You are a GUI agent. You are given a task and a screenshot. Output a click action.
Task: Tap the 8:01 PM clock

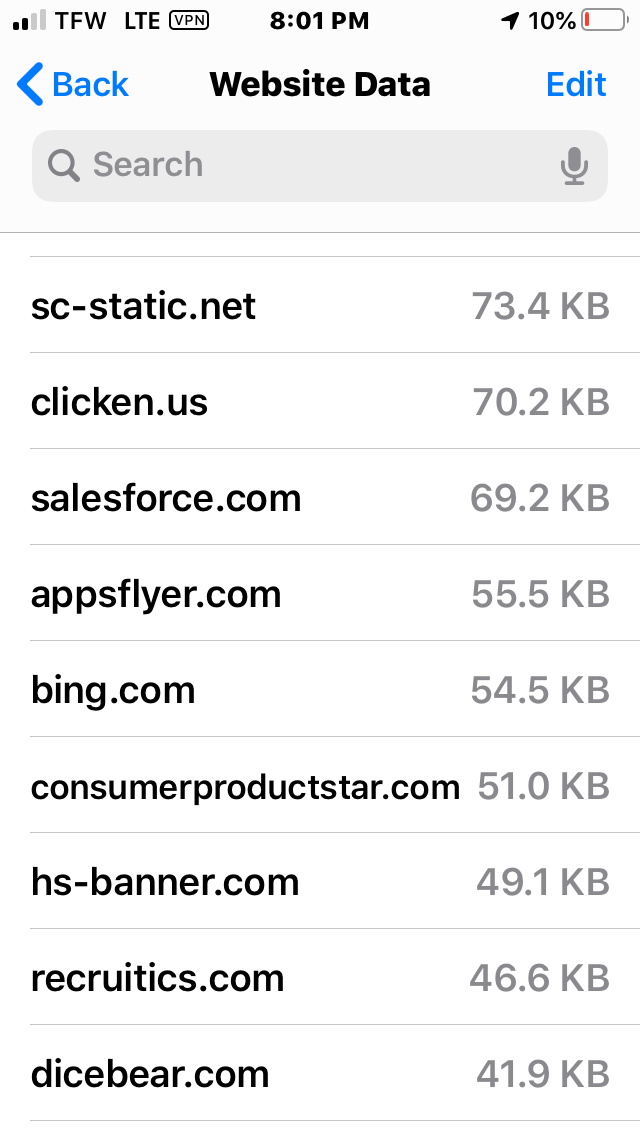point(320,21)
